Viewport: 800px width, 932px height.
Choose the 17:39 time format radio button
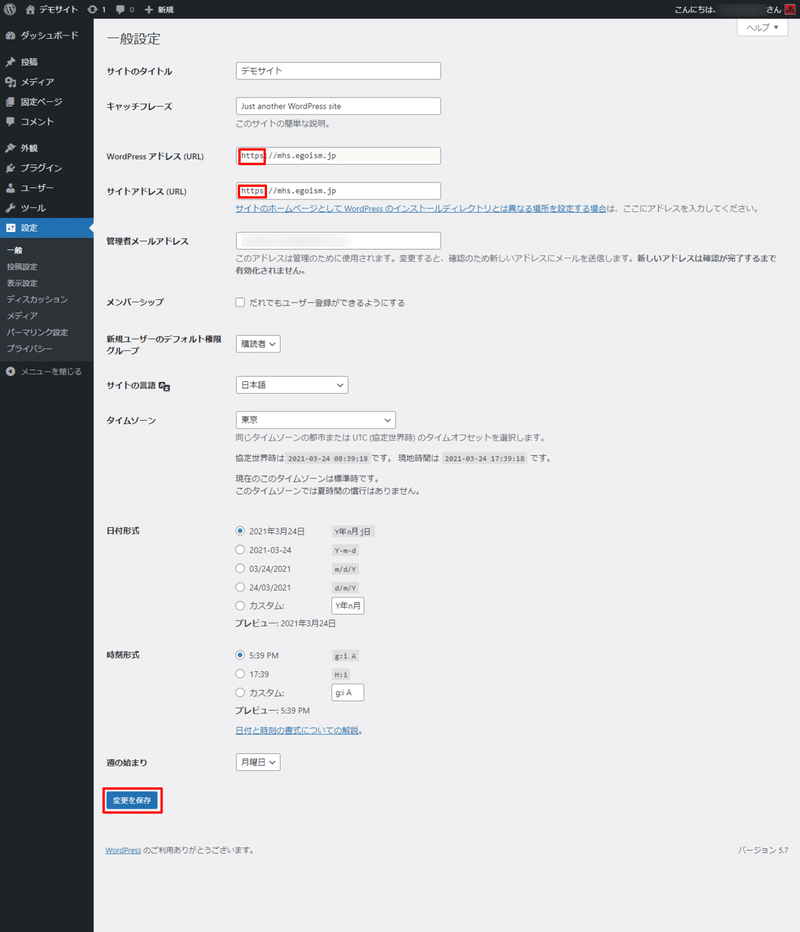pos(239,674)
